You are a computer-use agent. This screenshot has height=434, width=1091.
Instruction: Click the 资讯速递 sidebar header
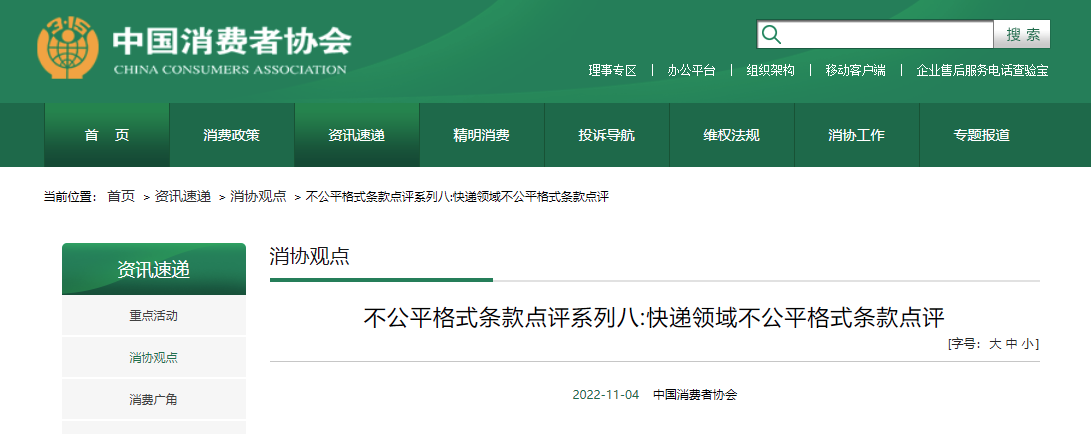point(154,269)
